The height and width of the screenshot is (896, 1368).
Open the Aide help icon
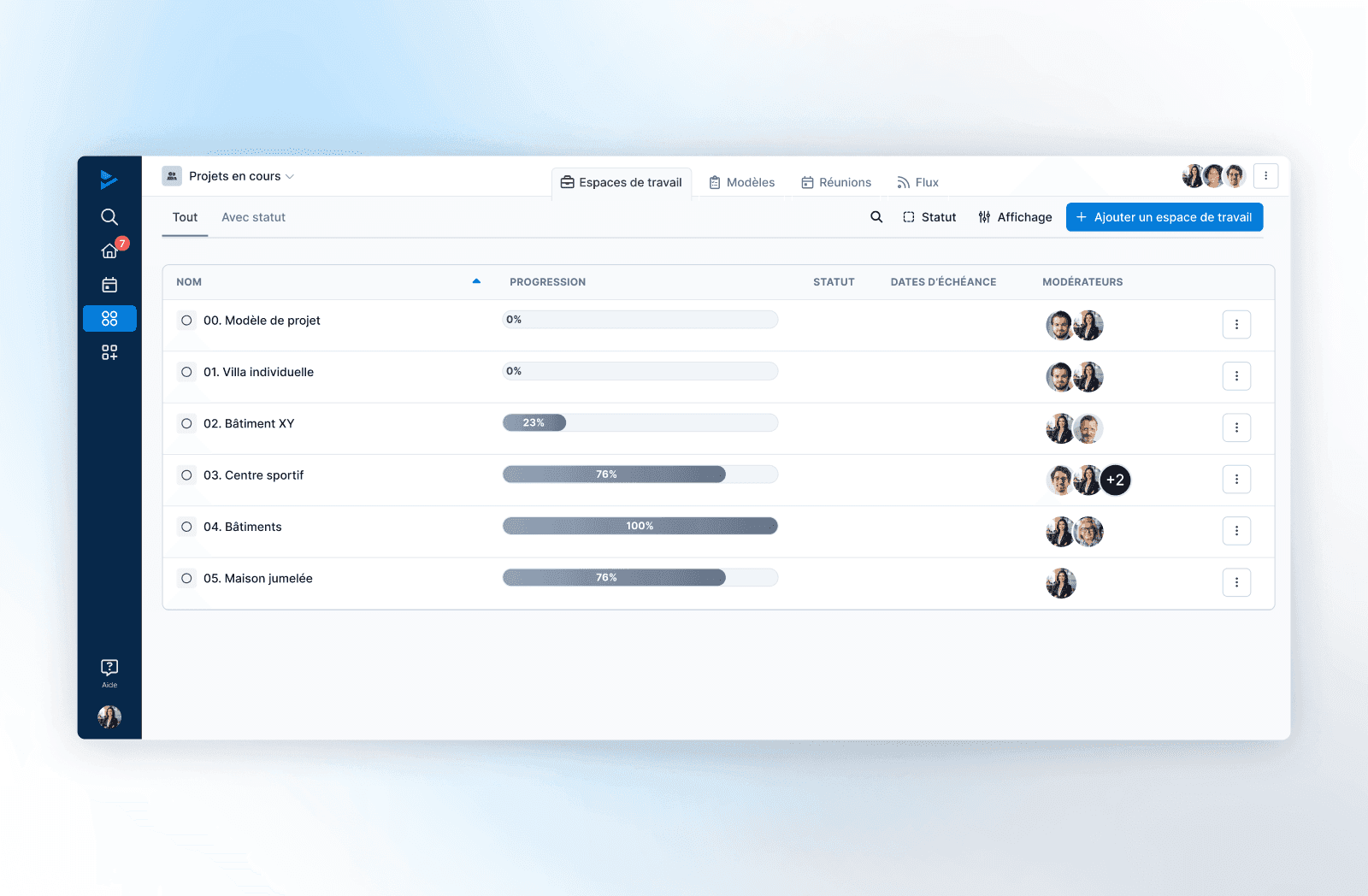109,673
